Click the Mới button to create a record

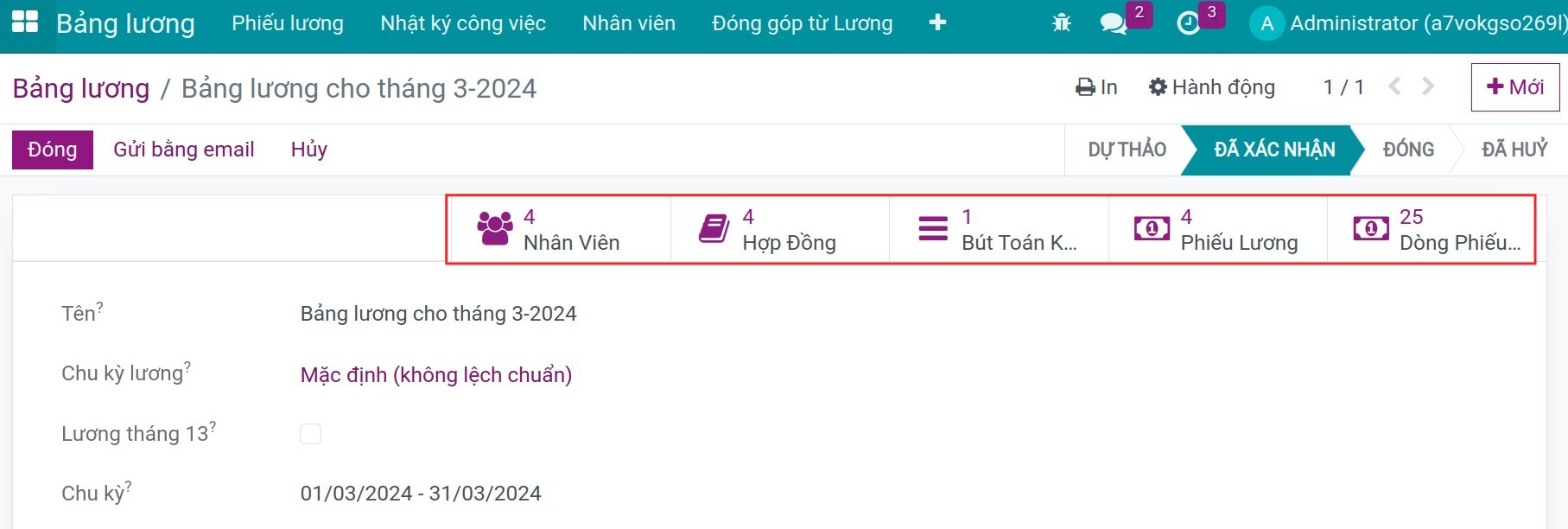click(x=1514, y=86)
